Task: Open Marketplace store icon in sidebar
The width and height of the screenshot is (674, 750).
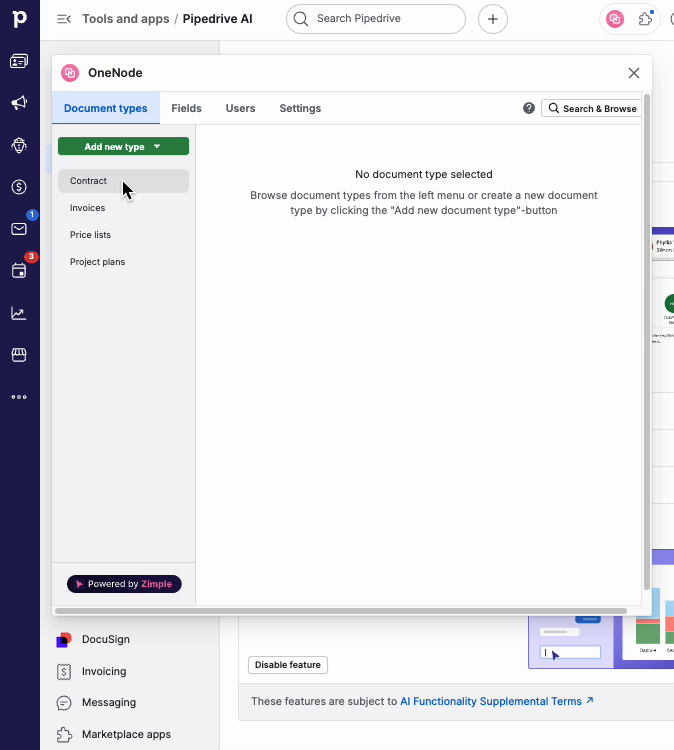Action: pyautogui.click(x=19, y=355)
